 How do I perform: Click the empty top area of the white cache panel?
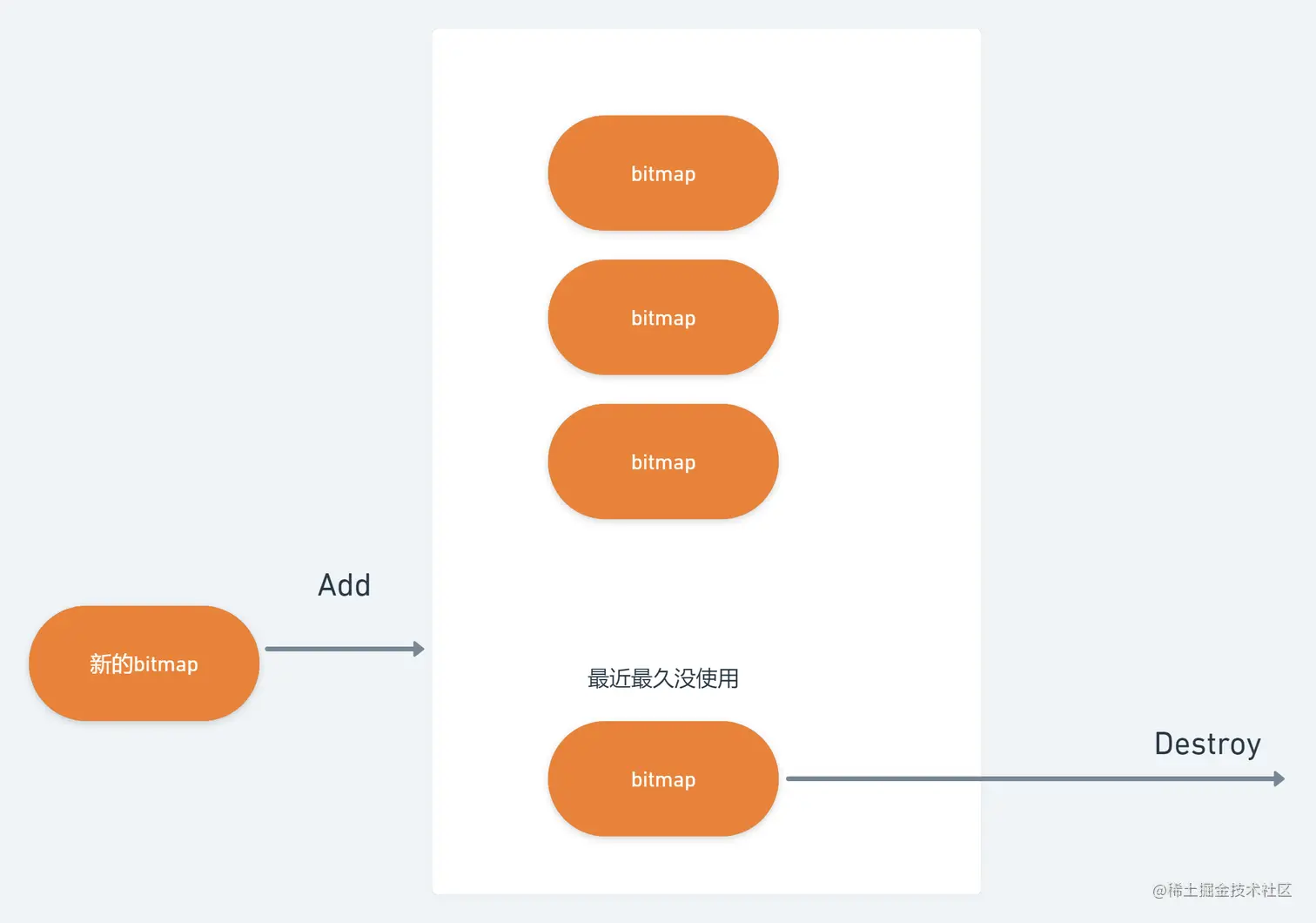705,70
